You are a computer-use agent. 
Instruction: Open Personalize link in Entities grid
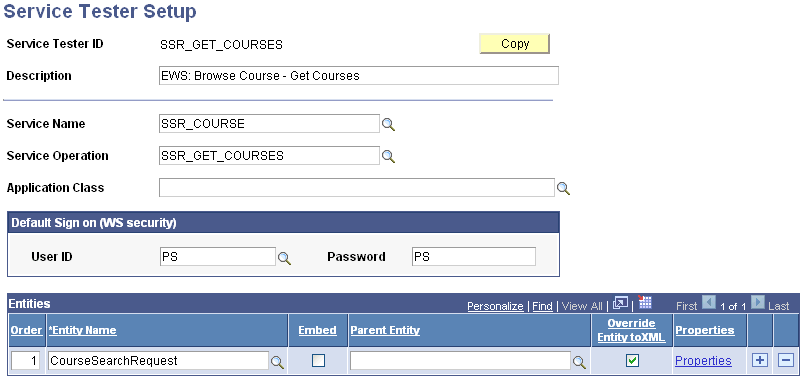click(495, 306)
